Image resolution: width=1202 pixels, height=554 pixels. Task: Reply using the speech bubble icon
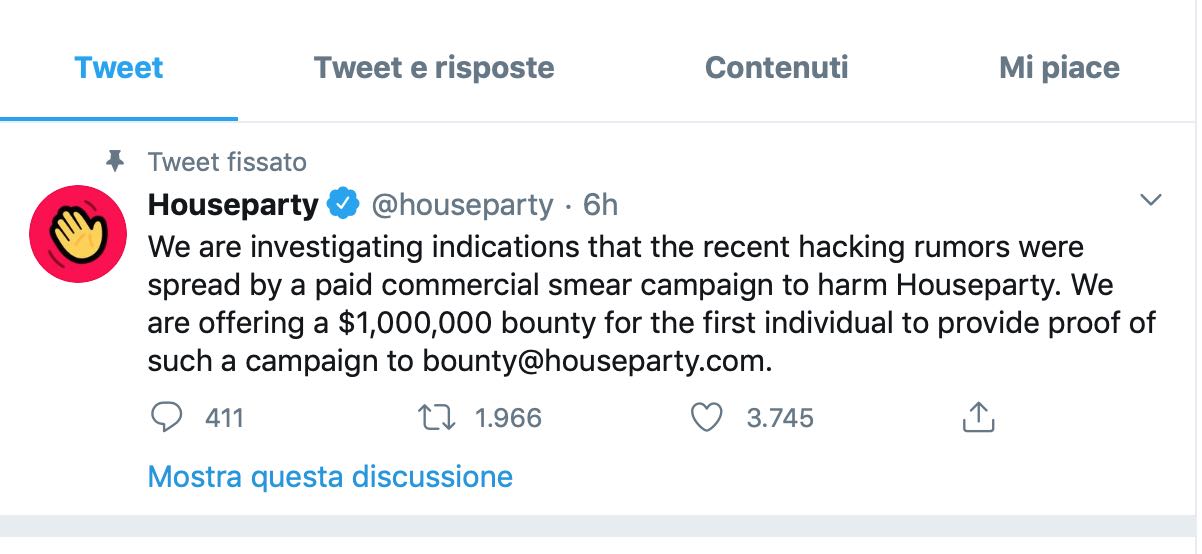[164, 416]
